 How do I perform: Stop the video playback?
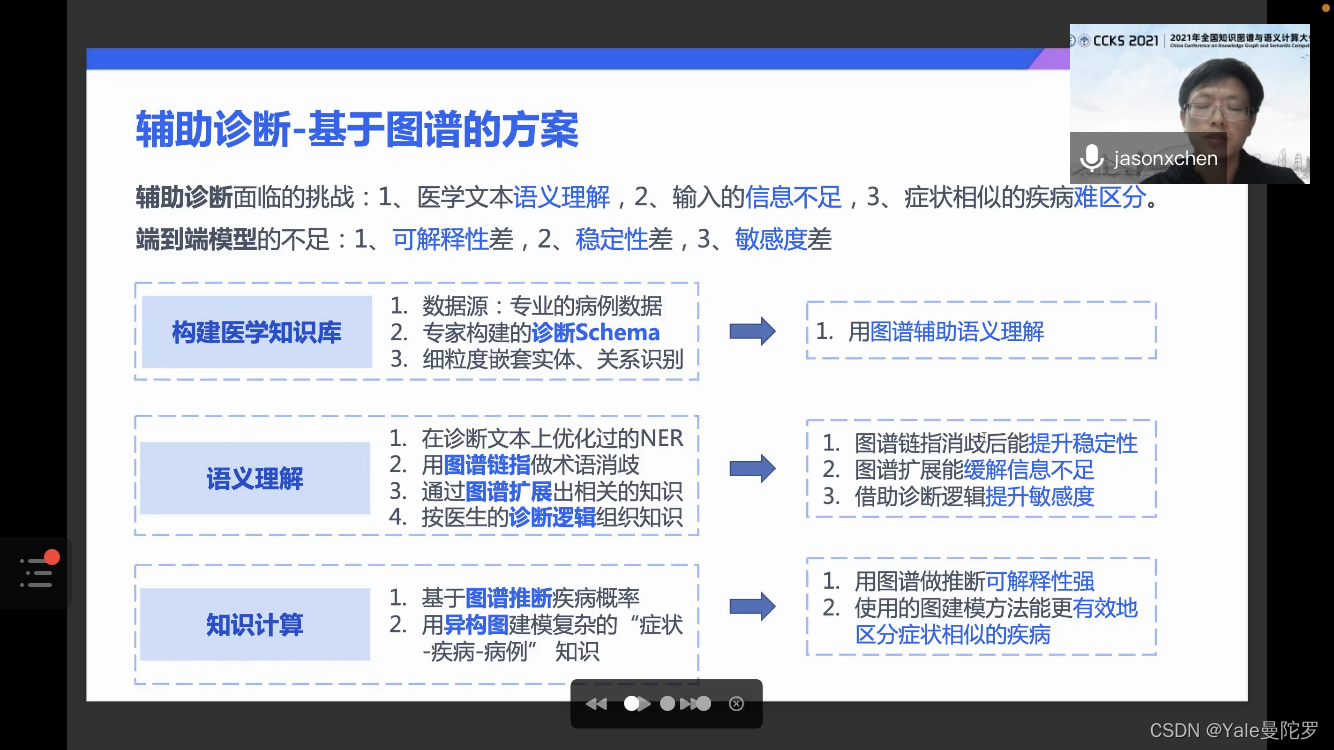point(667,703)
